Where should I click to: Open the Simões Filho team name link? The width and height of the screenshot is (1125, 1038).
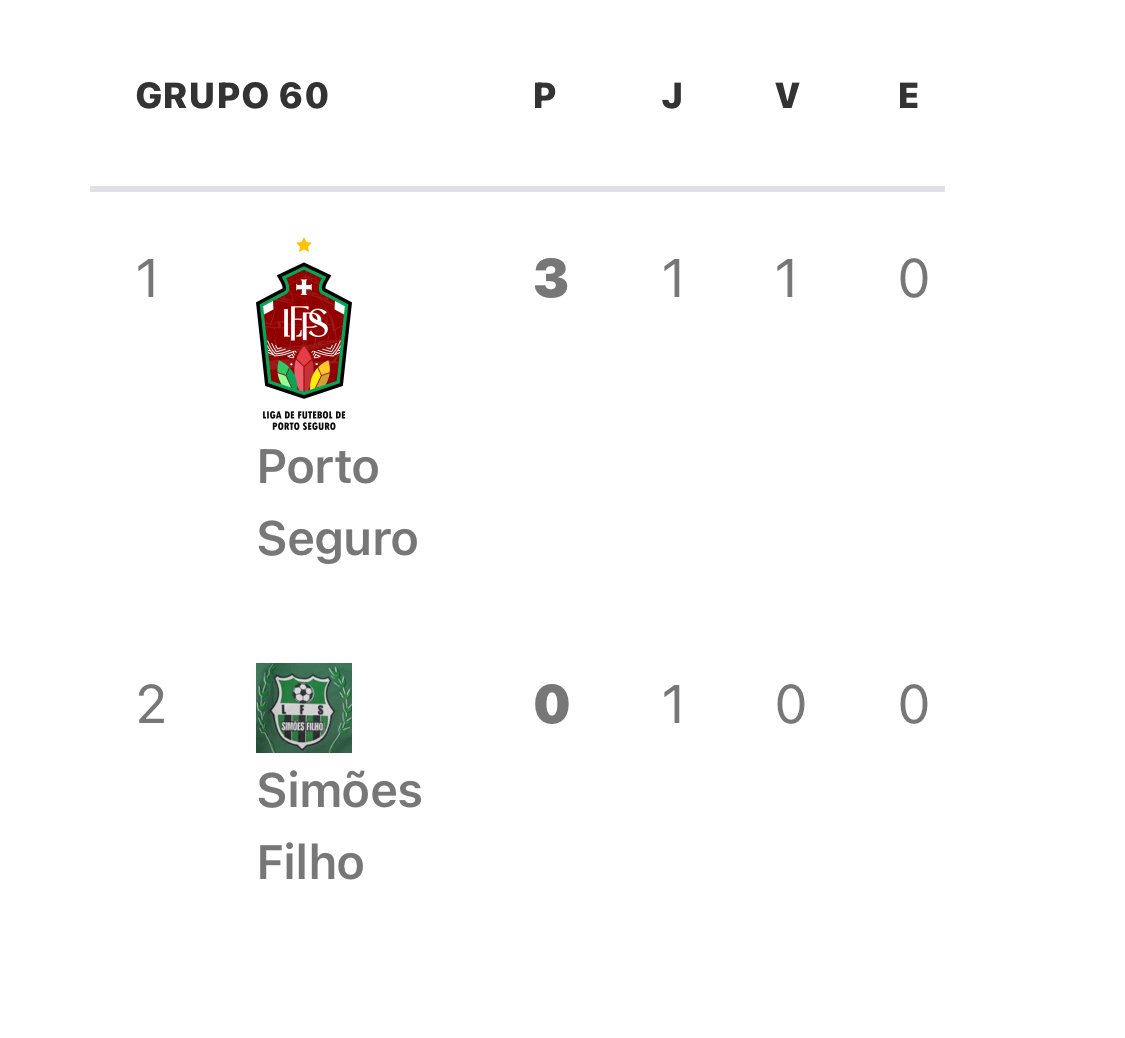[x=339, y=826]
